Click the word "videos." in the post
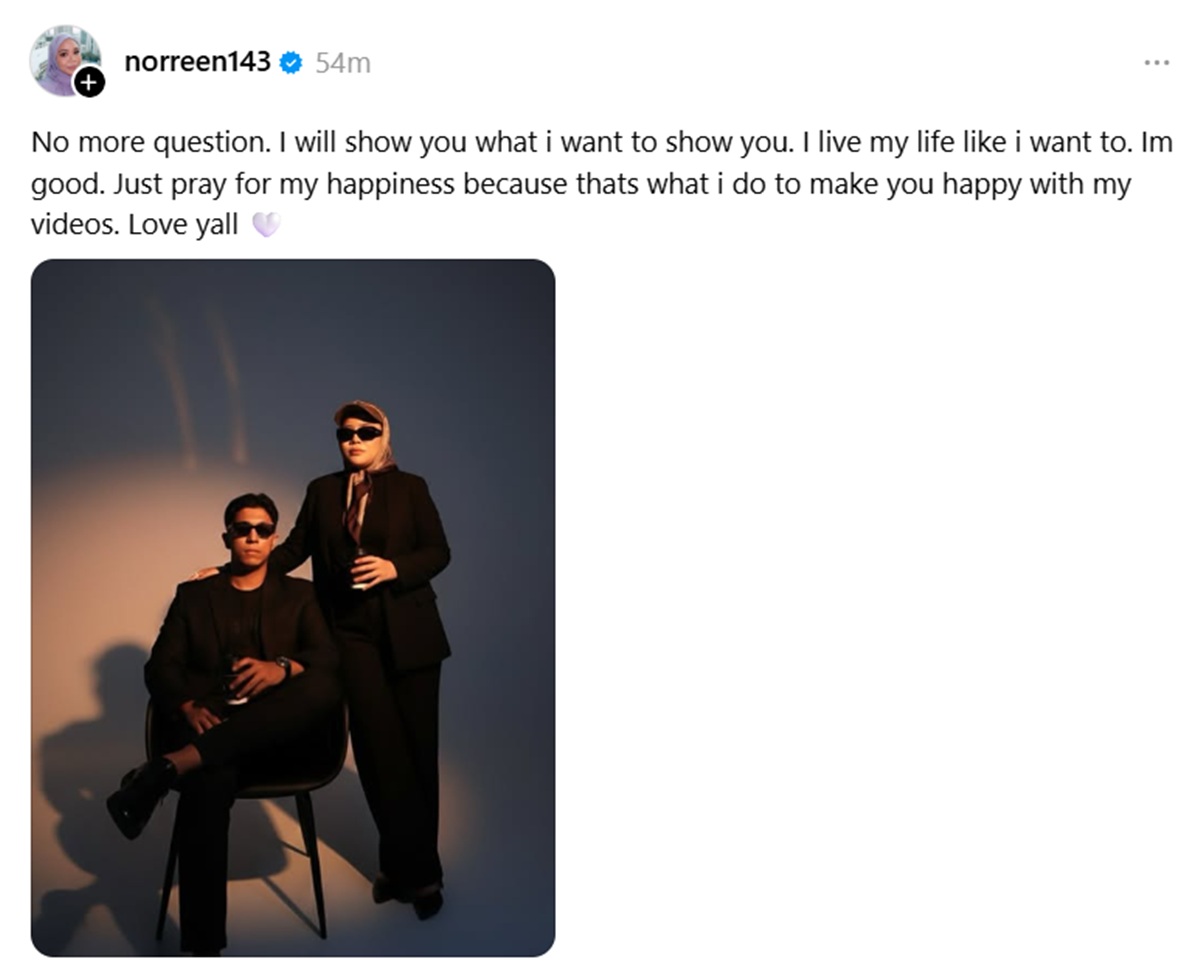Viewport: 1200px width, 970px height. [75, 225]
